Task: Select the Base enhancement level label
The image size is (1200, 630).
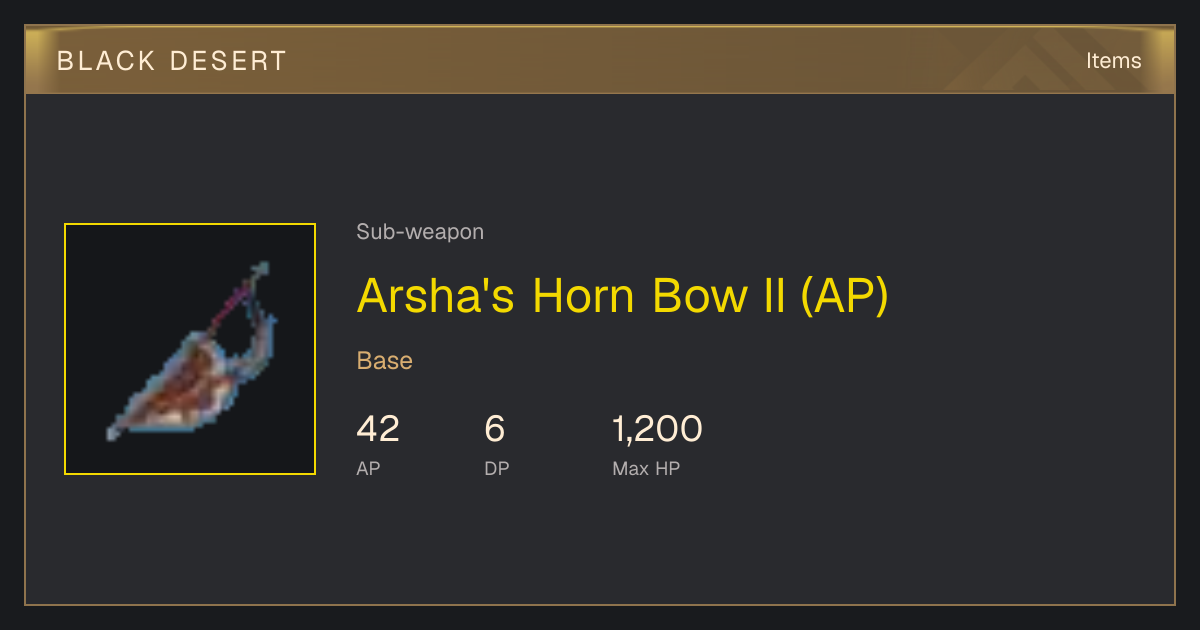Action: point(385,361)
